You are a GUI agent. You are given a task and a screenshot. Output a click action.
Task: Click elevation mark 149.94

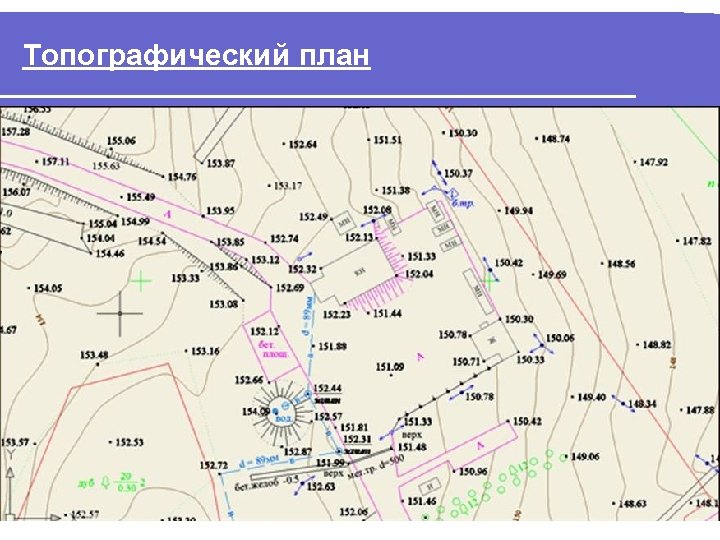click(518, 211)
